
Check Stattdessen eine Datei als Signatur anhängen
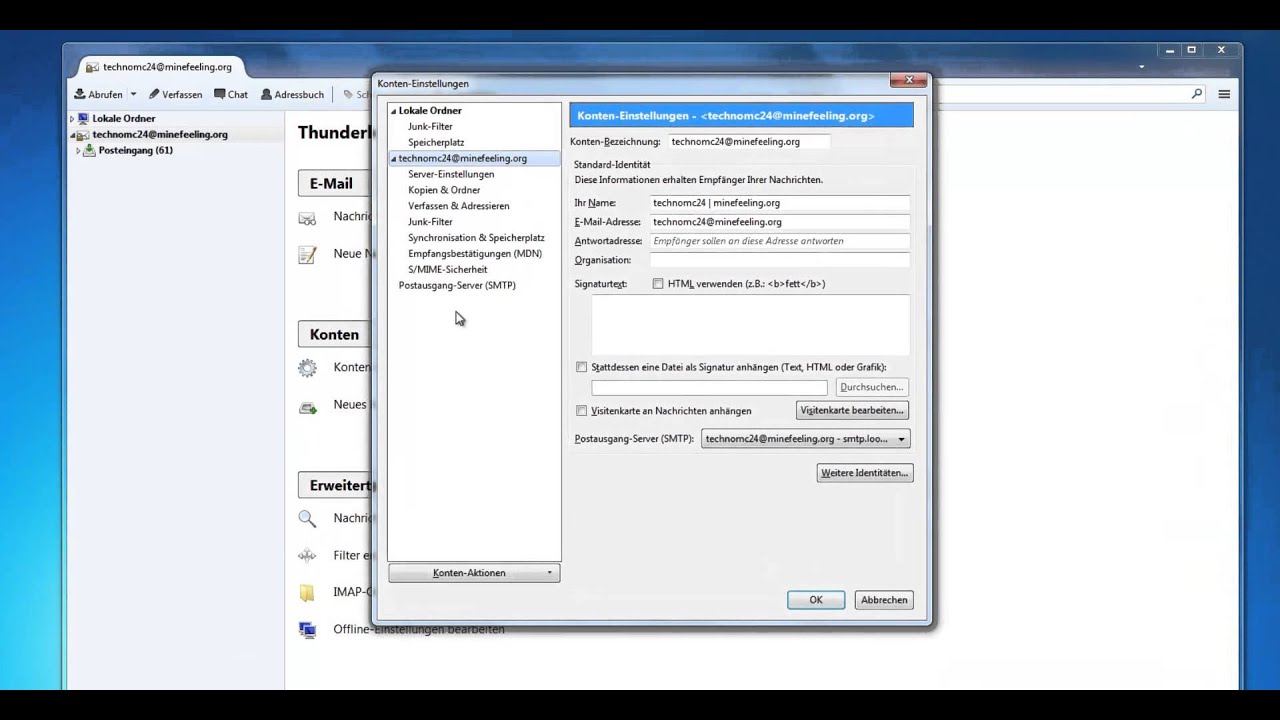581,368
